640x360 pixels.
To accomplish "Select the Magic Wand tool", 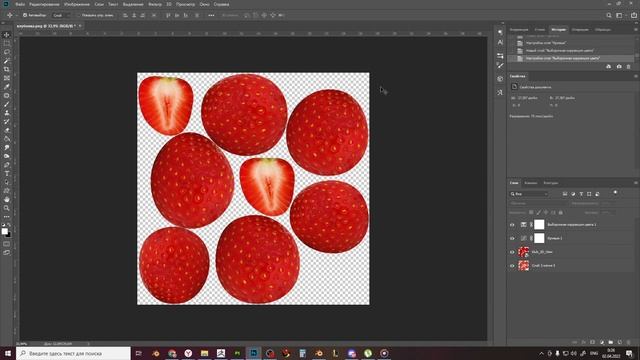I will (x=7, y=61).
